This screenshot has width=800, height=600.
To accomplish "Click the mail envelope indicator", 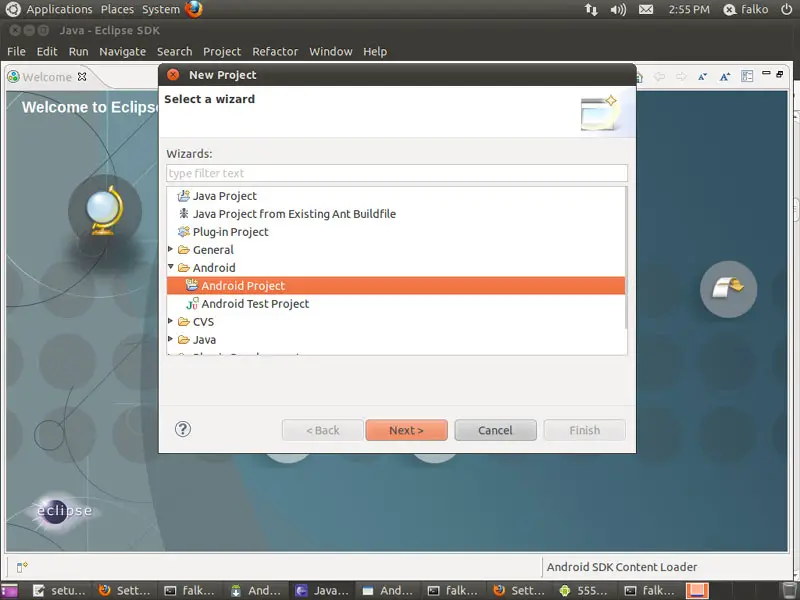I will pyautogui.click(x=646, y=9).
